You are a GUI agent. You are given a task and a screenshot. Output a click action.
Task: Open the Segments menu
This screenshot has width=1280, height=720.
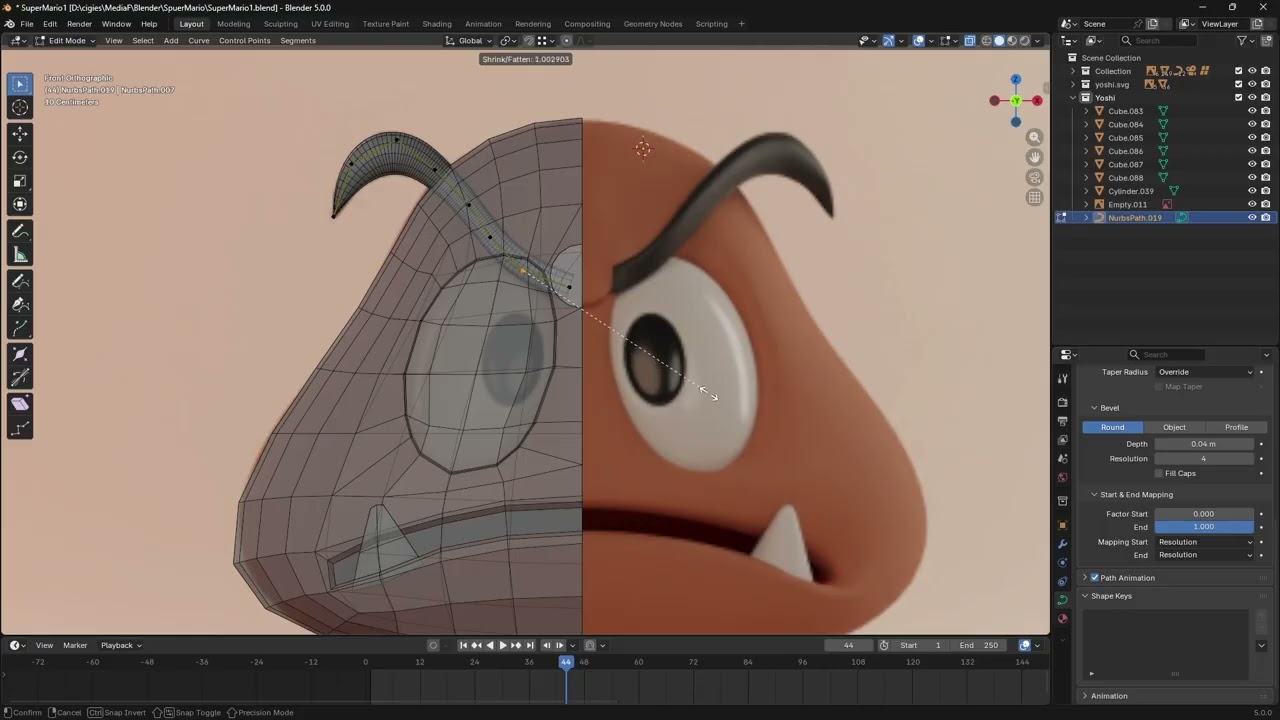pos(298,41)
